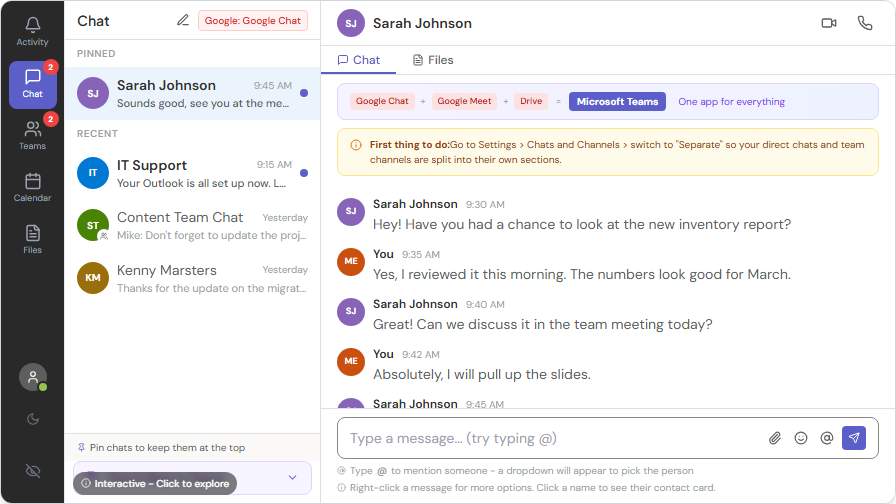Click the Sarah Johnson name in the header

(x=422, y=23)
